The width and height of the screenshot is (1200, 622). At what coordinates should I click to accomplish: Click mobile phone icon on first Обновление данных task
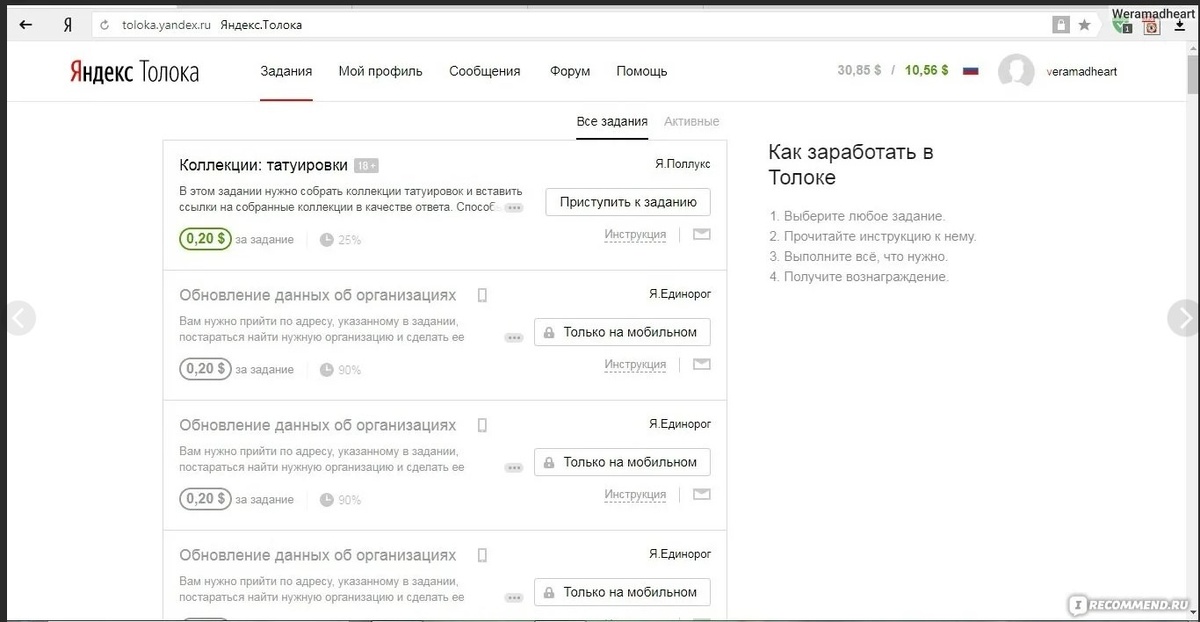(482, 295)
